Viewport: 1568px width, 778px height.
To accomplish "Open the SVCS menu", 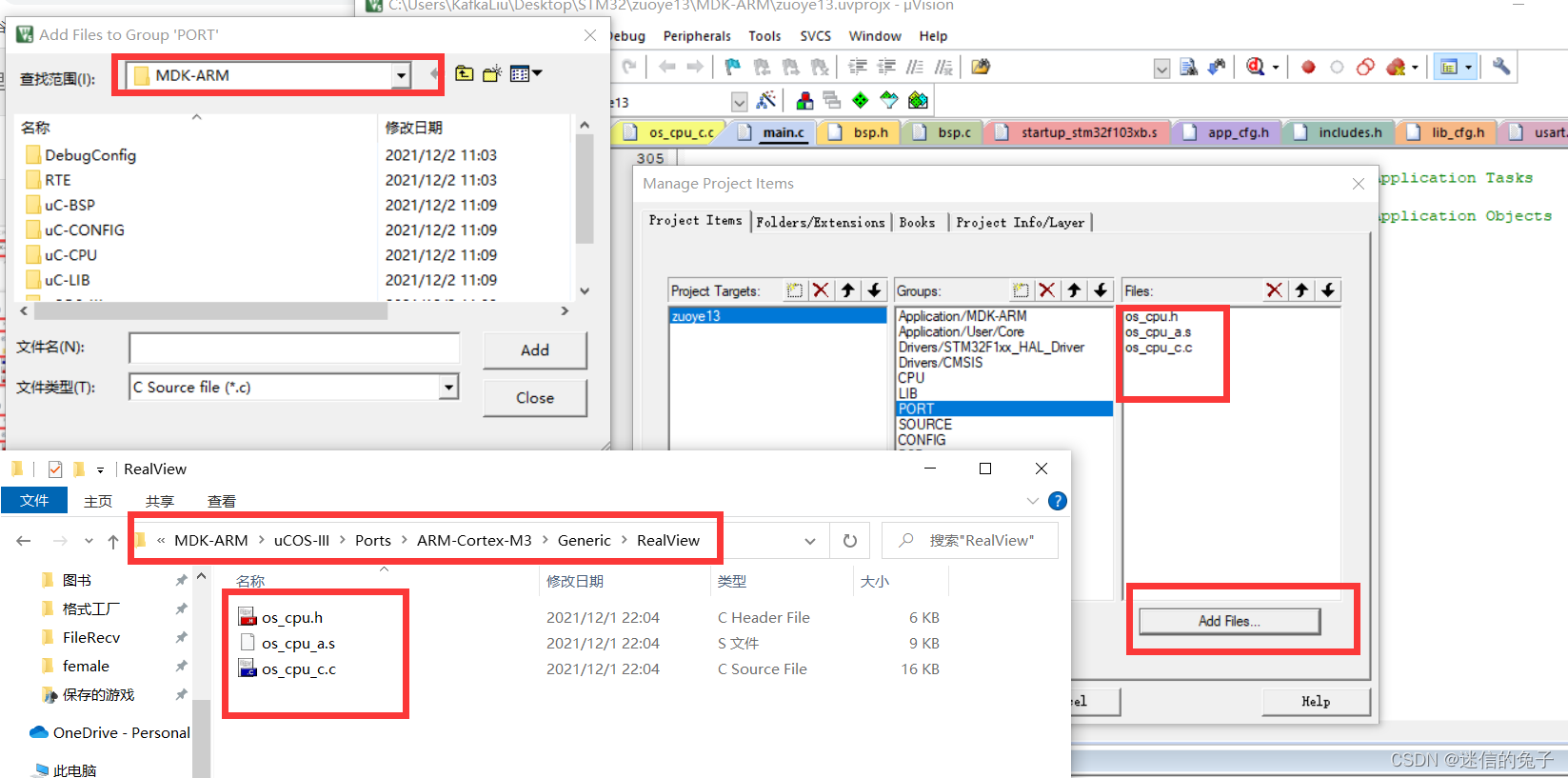I will [x=815, y=36].
